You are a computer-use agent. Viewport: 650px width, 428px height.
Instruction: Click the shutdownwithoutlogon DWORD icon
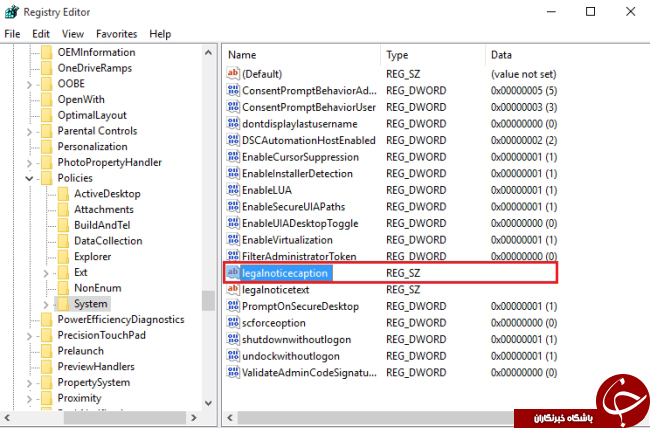point(233,339)
